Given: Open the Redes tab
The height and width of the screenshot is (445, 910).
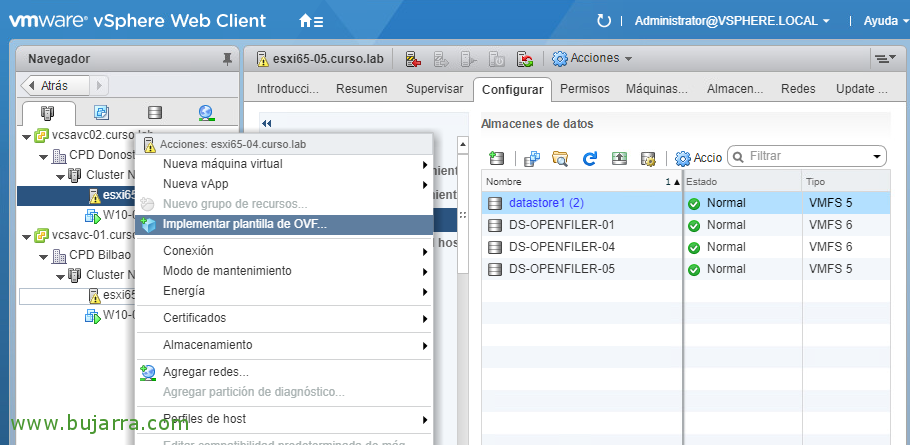Looking at the screenshot, I should click(798, 89).
